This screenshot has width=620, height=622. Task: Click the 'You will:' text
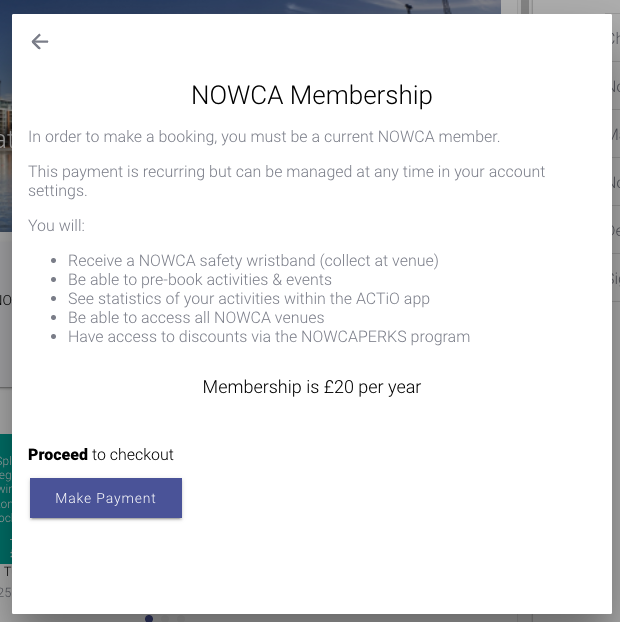pyautogui.click(x=56, y=225)
